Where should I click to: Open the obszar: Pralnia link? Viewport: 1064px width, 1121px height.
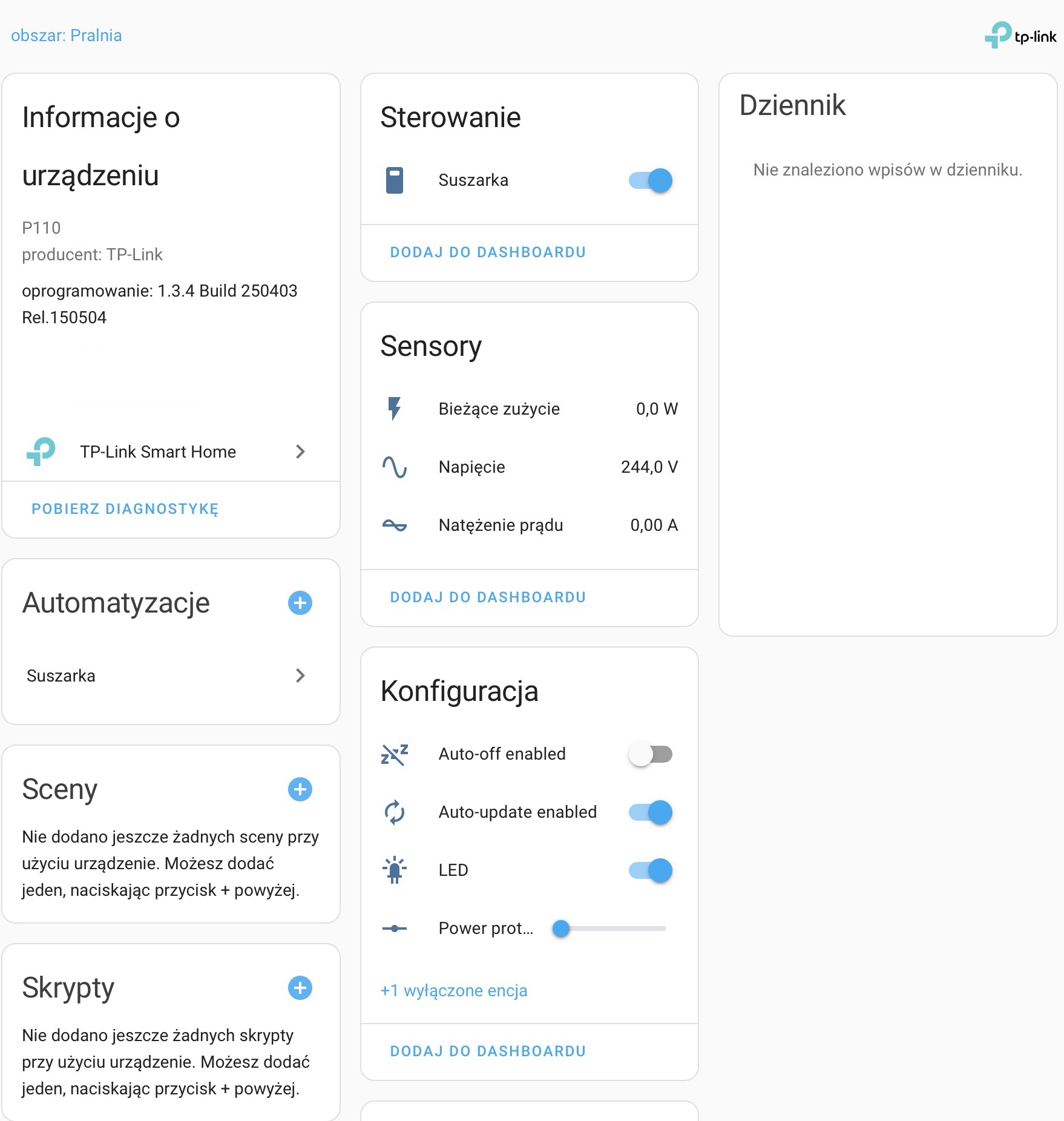point(67,35)
